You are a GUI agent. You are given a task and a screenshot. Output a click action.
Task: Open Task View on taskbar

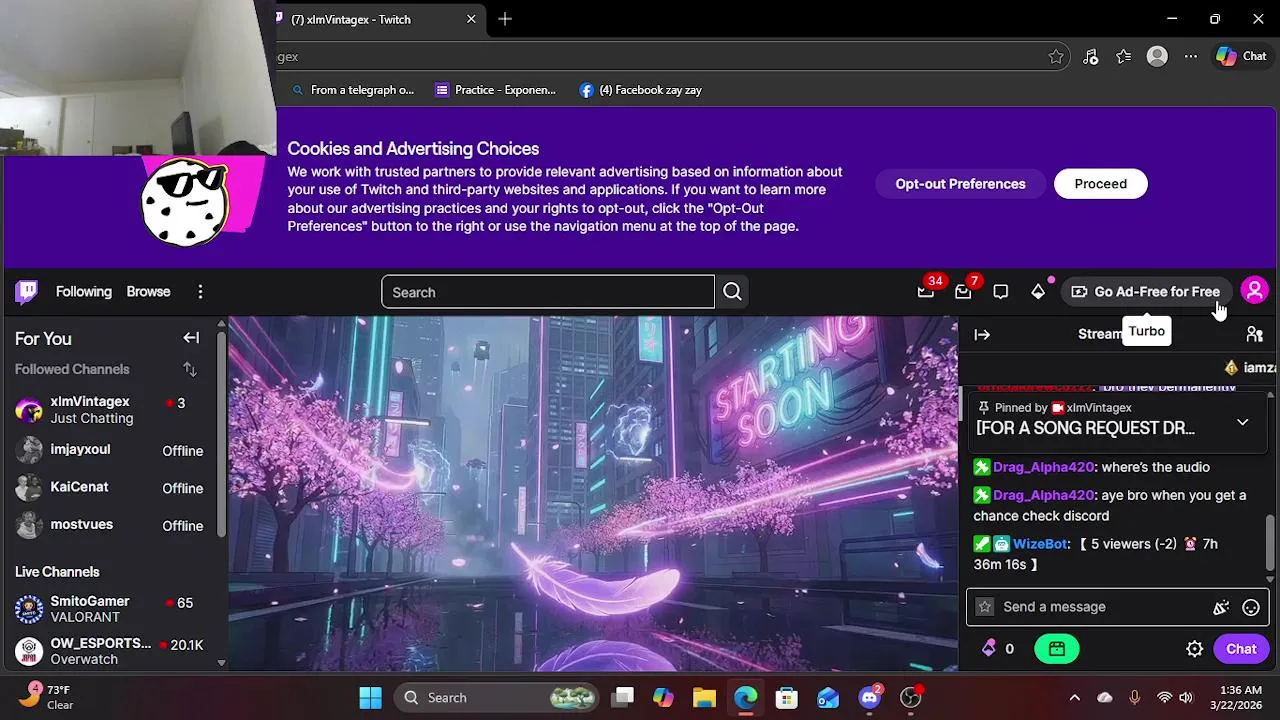coord(623,698)
